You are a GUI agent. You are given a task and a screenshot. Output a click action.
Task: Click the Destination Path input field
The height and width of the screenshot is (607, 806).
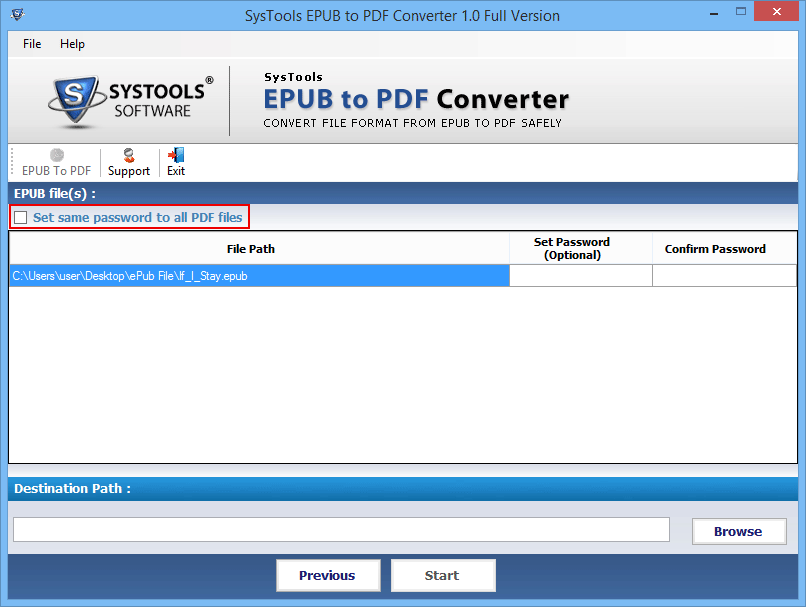click(x=341, y=529)
